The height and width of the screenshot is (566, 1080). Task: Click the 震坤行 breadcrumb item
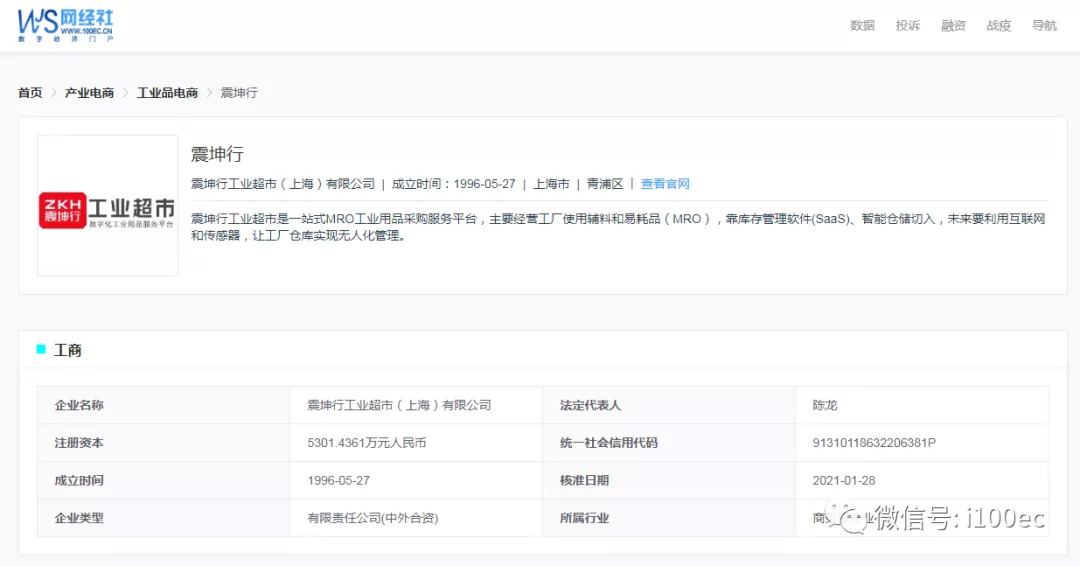239,93
